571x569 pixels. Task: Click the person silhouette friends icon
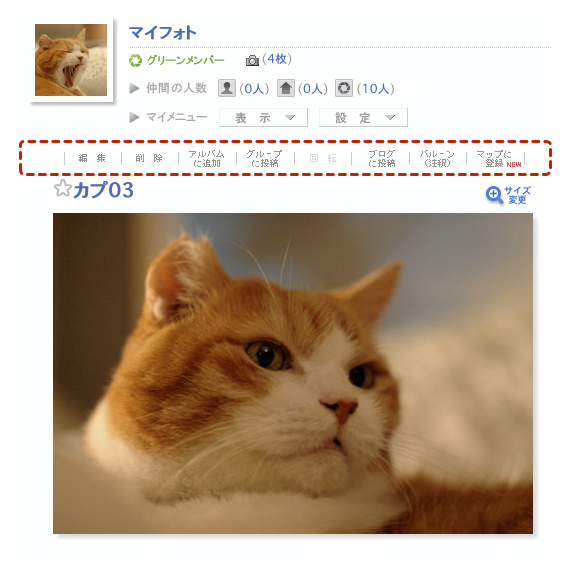coord(227,88)
